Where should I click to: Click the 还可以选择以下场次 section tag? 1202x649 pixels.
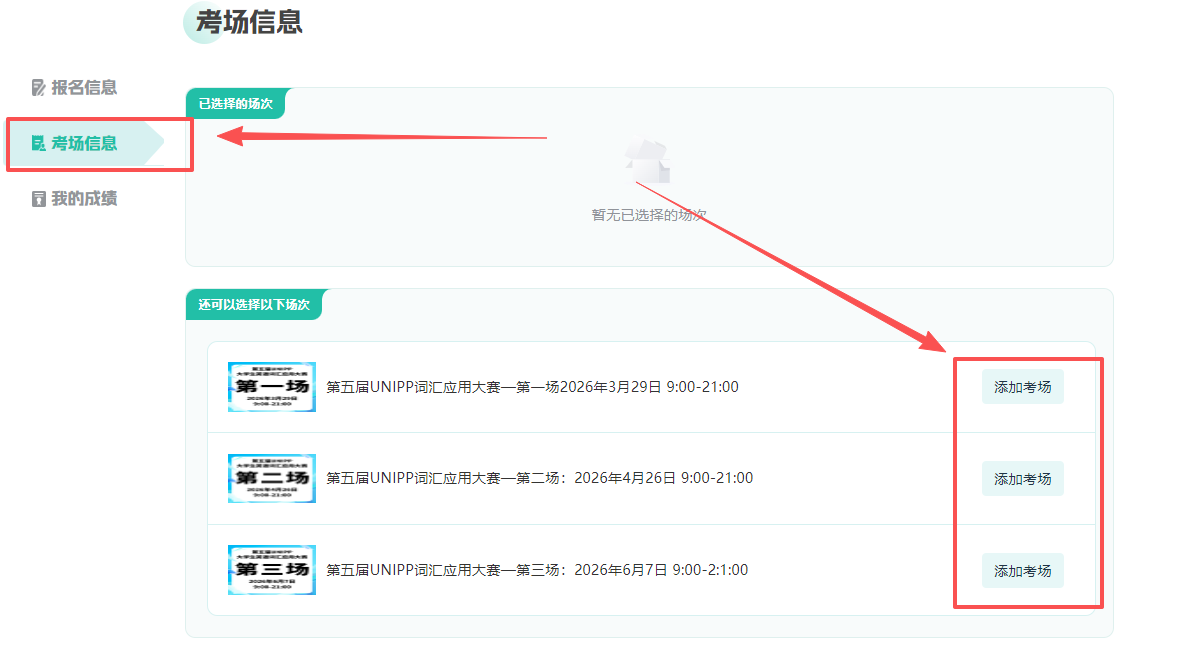253,304
